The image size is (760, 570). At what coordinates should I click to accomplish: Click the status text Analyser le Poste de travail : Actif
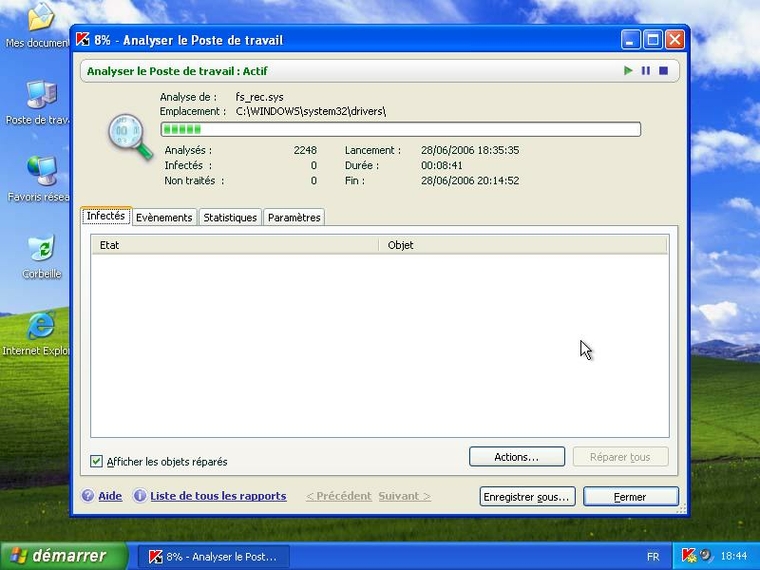177,71
